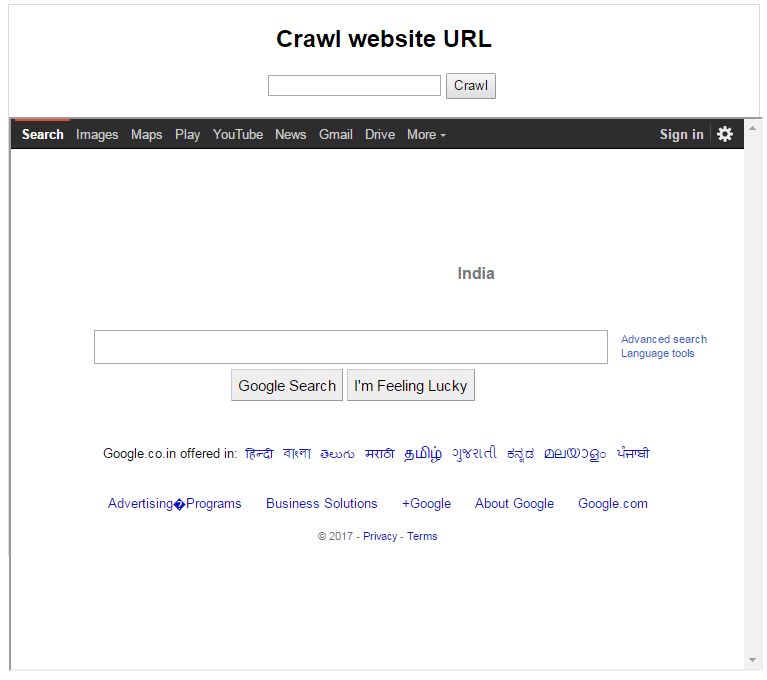Open the Language tools link
The width and height of the screenshot is (767, 680).
(657, 353)
